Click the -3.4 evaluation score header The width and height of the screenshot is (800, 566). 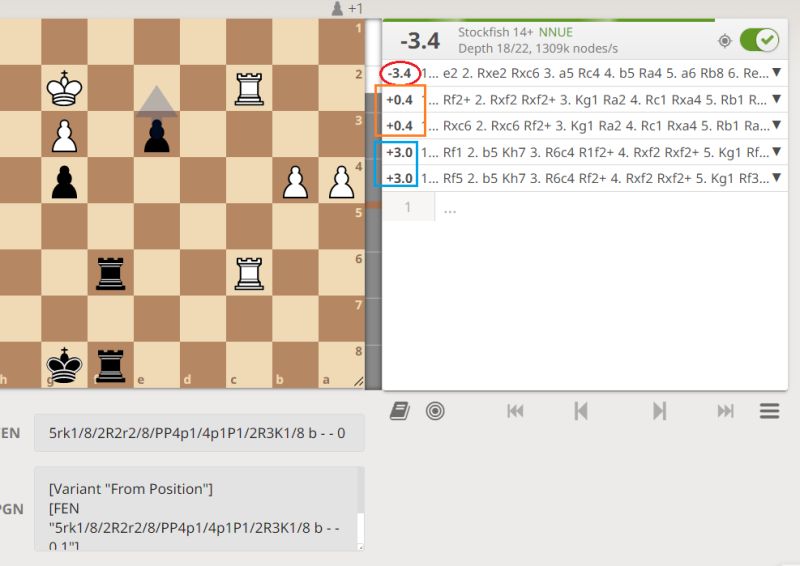click(420, 40)
